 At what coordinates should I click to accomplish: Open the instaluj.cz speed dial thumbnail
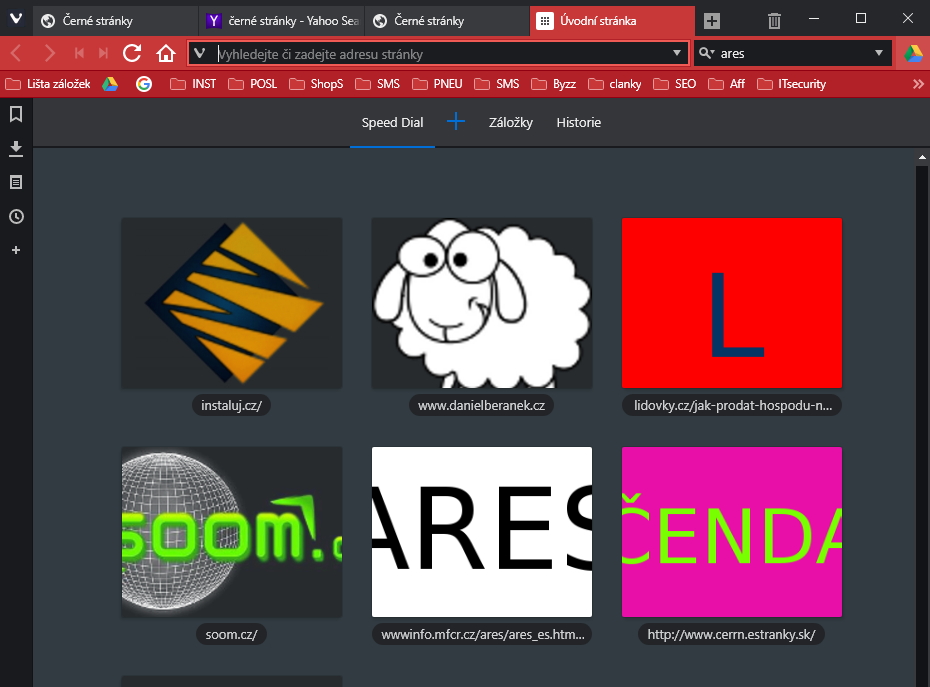(231, 303)
